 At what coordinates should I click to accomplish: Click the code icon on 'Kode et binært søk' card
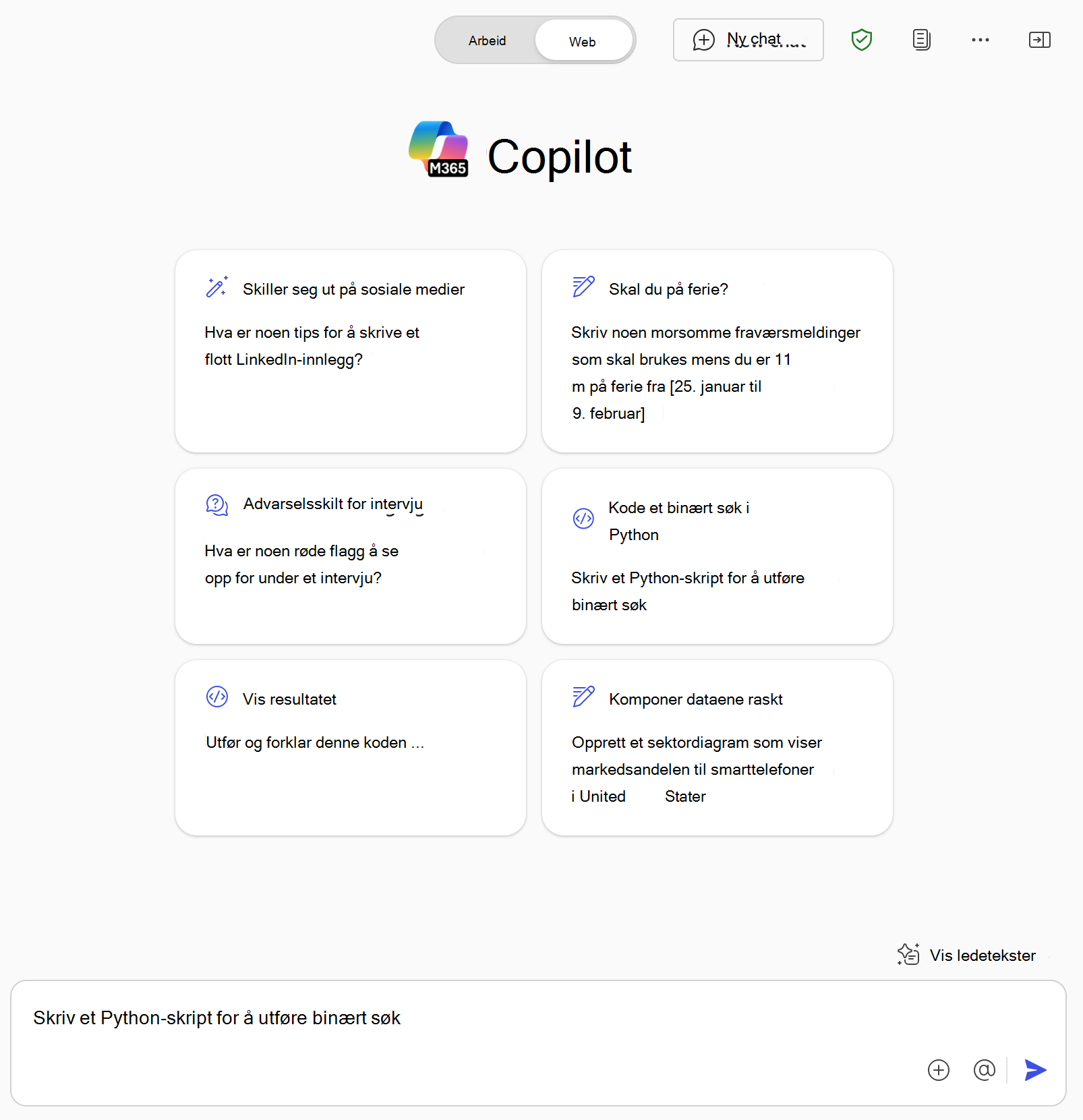tap(583, 518)
